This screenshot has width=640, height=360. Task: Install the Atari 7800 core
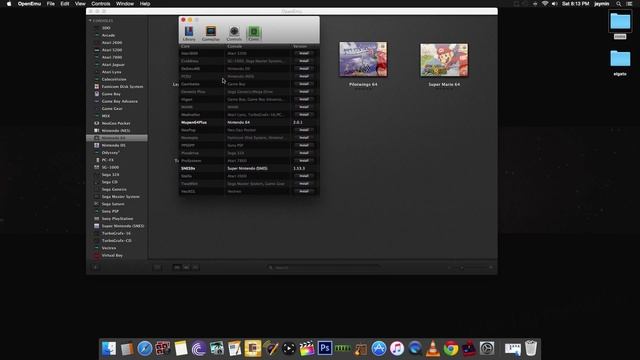pyautogui.click(x=304, y=161)
